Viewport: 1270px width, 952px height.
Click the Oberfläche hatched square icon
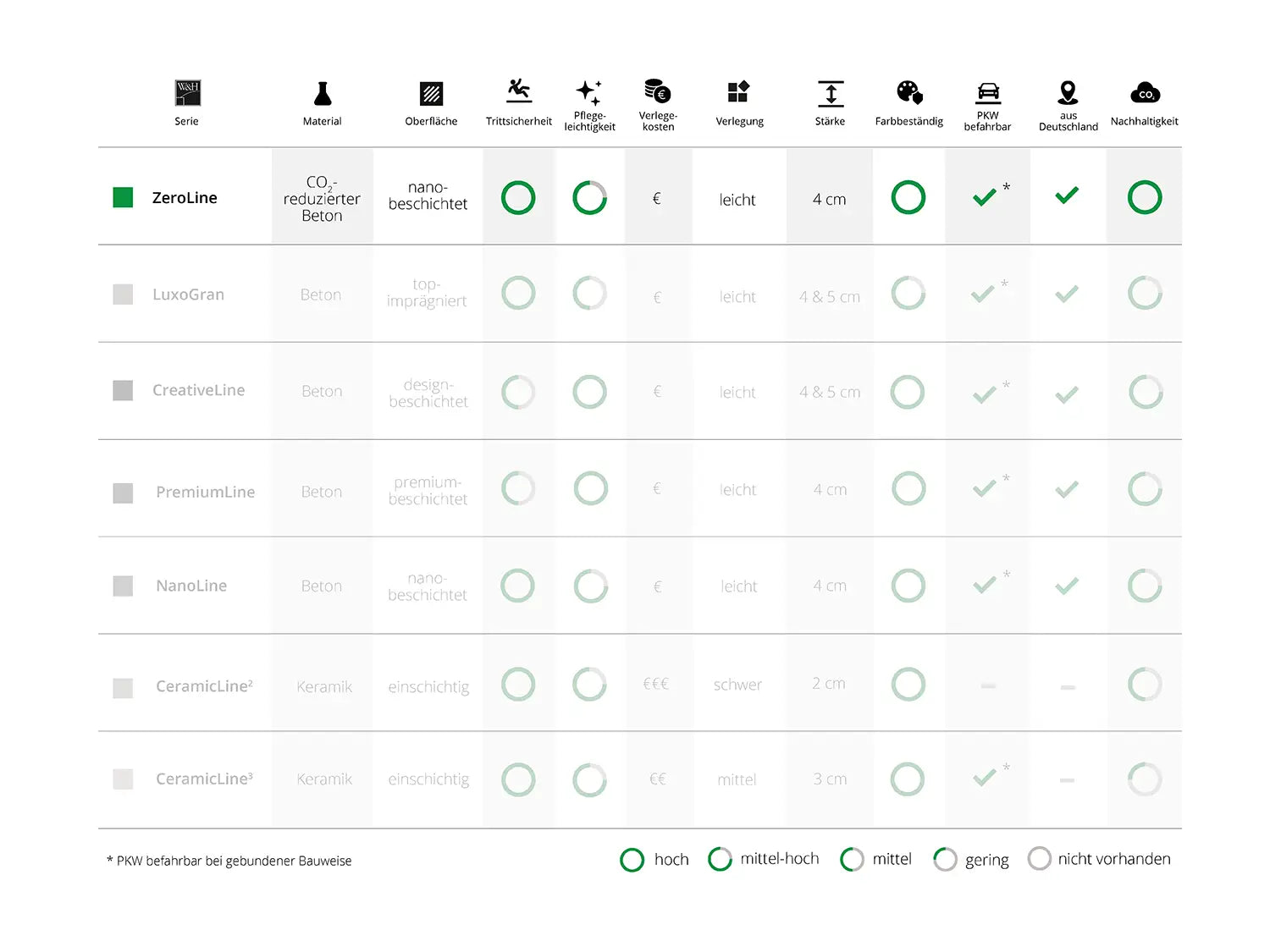431,93
